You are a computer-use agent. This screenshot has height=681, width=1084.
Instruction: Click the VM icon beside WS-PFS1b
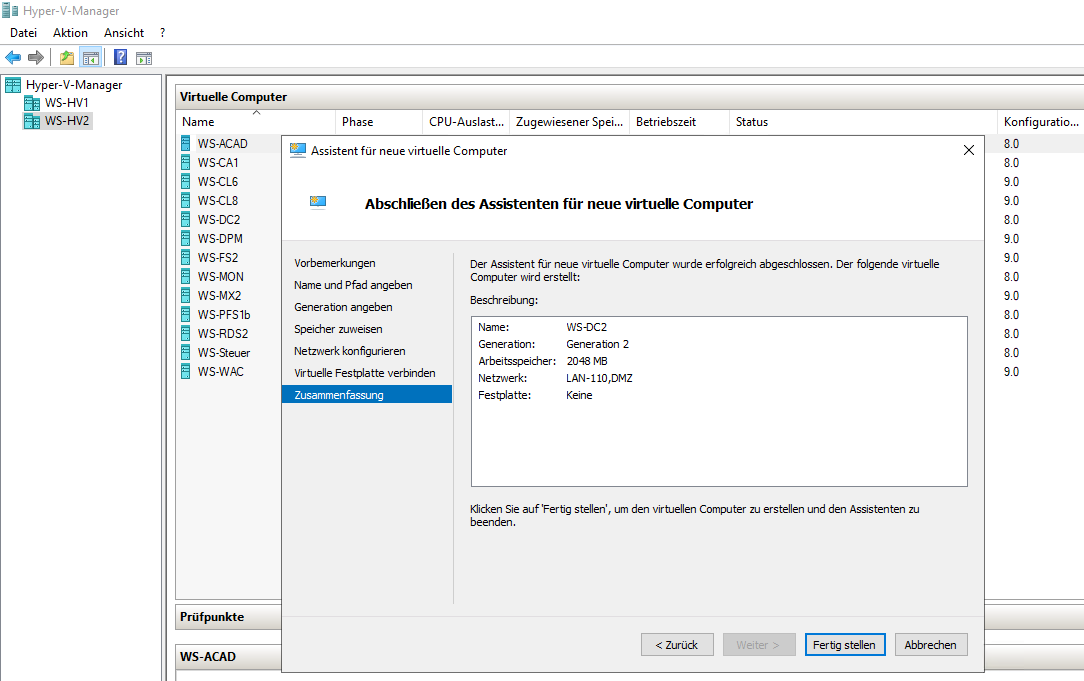coord(186,315)
